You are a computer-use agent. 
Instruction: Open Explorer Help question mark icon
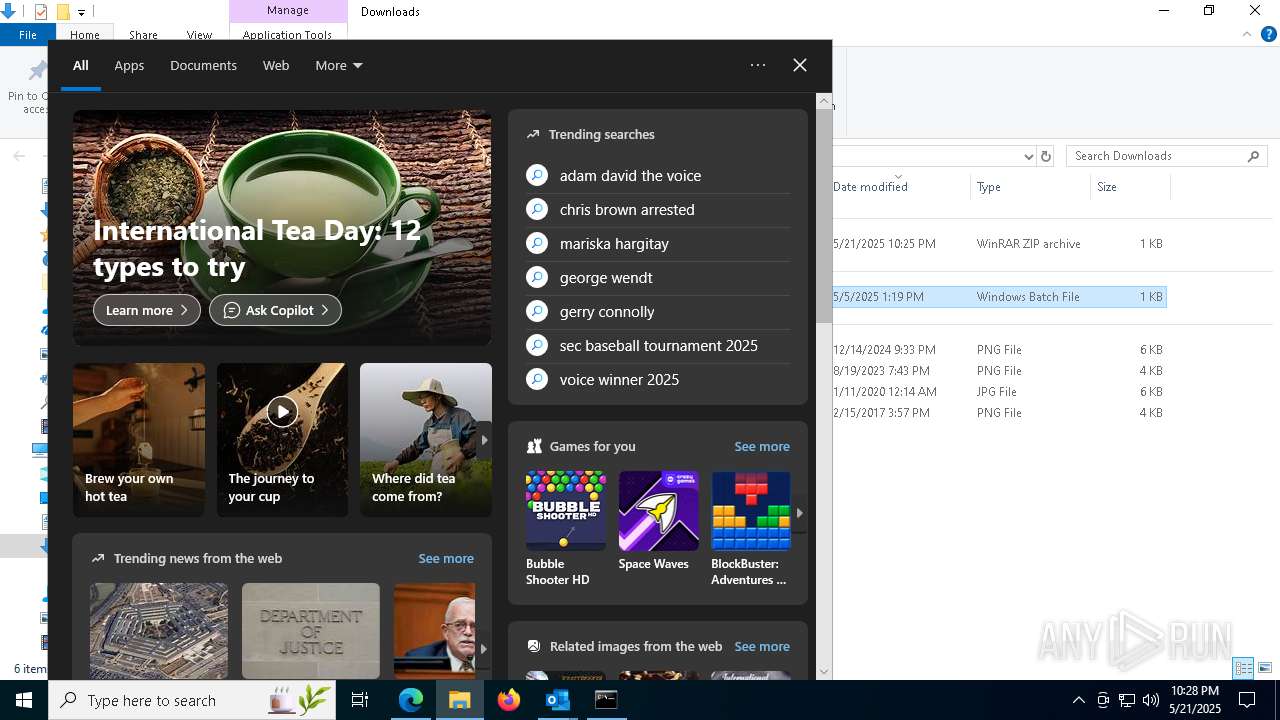pyautogui.click(x=1269, y=34)
